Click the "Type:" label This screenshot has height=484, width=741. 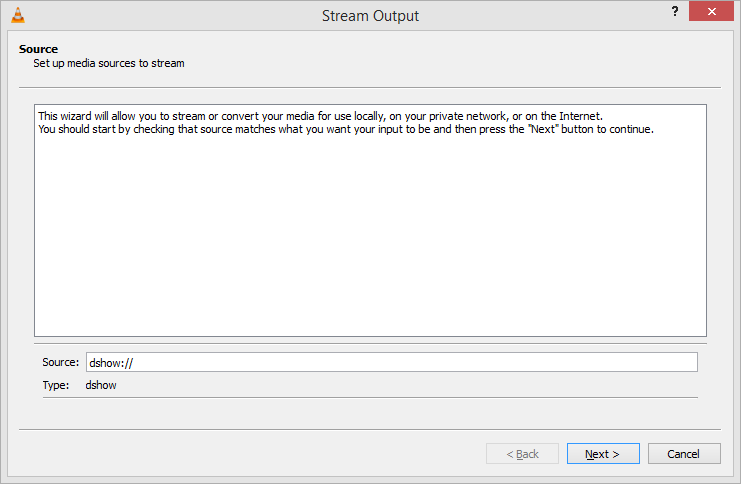pyautogui.click(x=55, y=385)
